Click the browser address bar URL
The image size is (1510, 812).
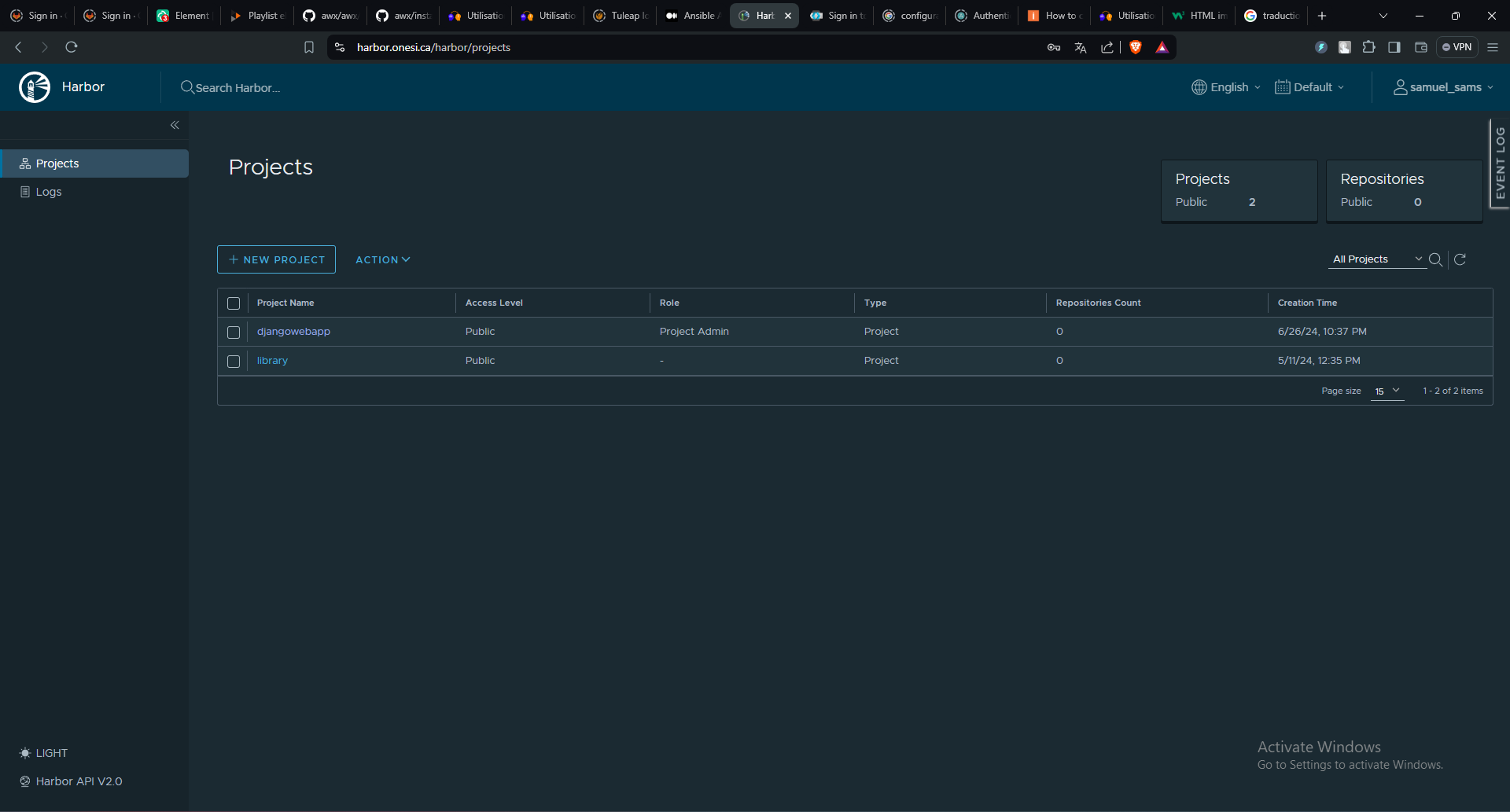[433, 47]
